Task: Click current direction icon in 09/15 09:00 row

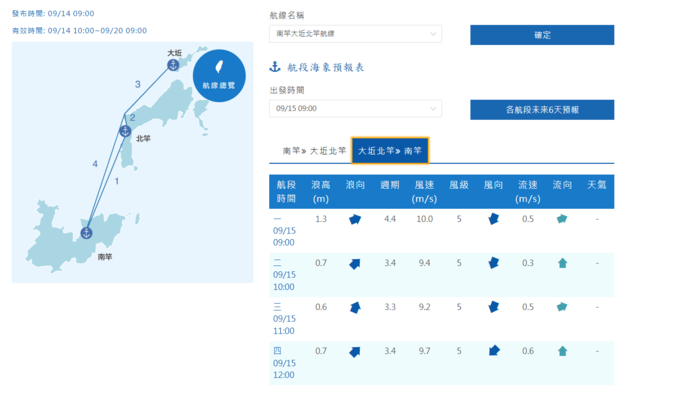Action: pos(562,219)
